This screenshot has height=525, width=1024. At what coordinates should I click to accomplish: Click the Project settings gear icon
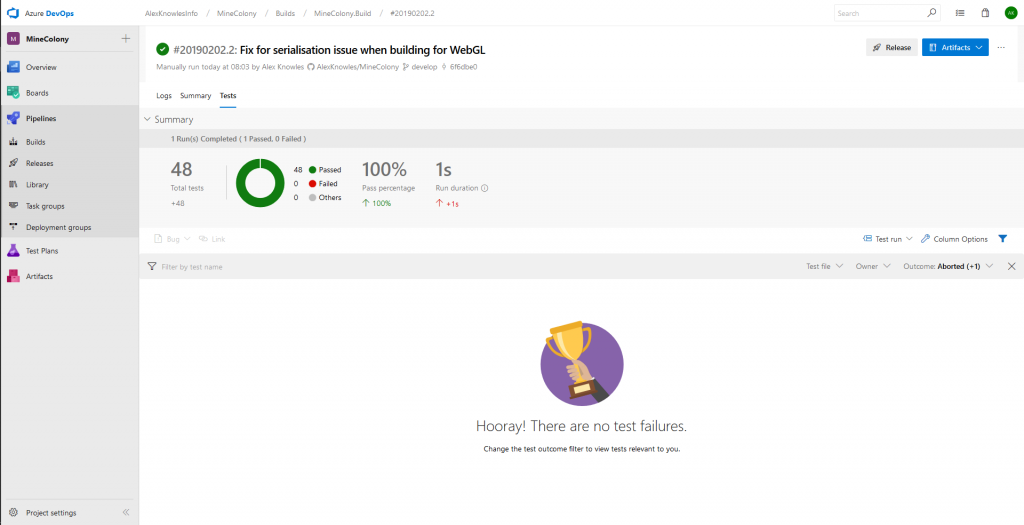13,513
